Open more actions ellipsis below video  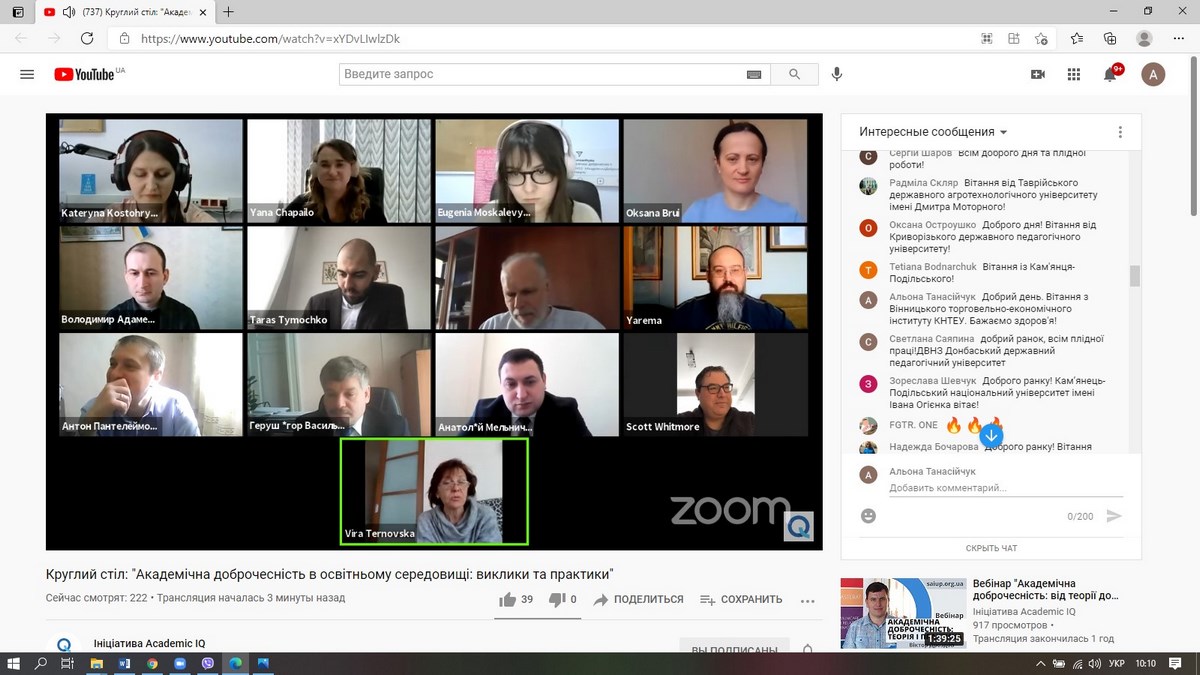pyautogui.click(x=807, y=600)
